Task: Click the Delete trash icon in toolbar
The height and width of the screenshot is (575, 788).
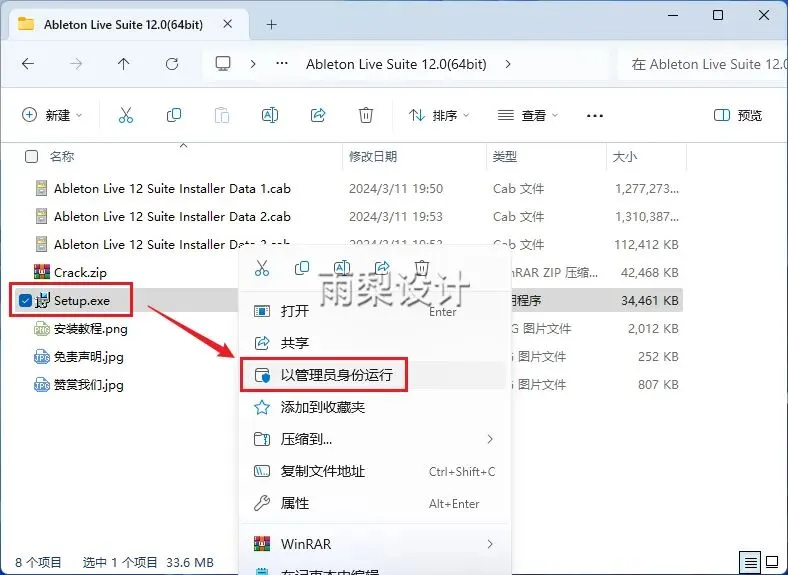Action: (366, 115)
